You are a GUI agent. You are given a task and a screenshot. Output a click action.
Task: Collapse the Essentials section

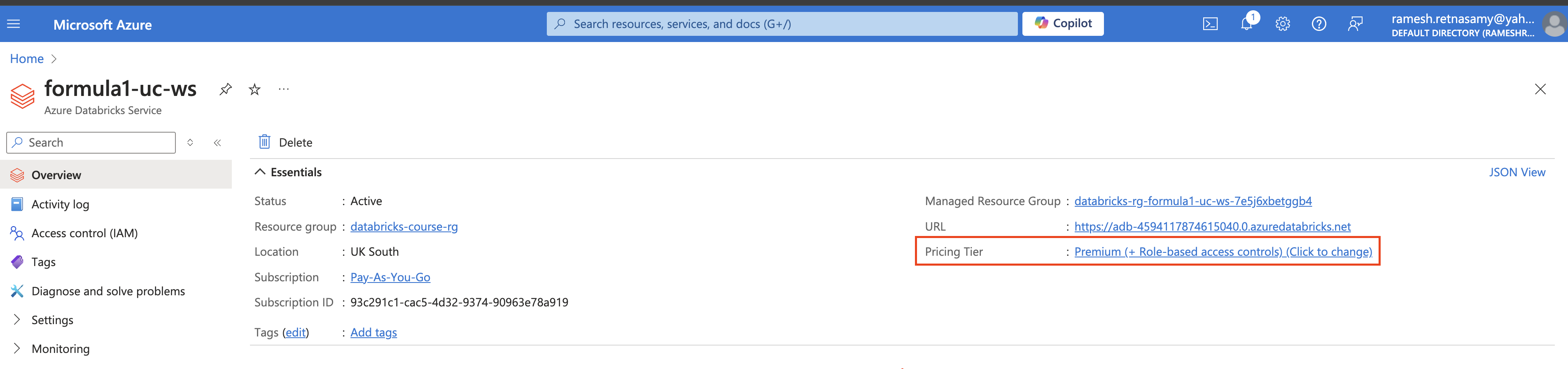pos(260,172)
